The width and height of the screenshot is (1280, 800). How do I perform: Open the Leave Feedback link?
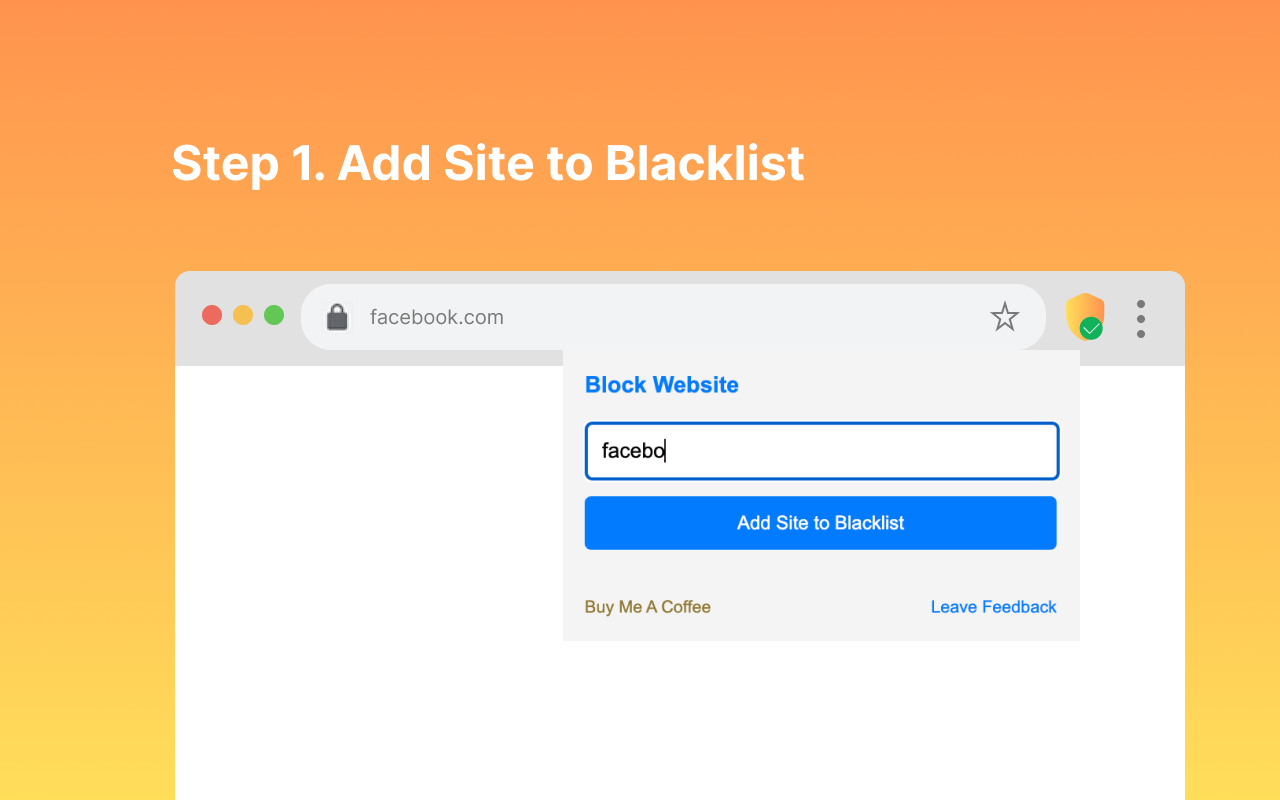tap(993, 607)
